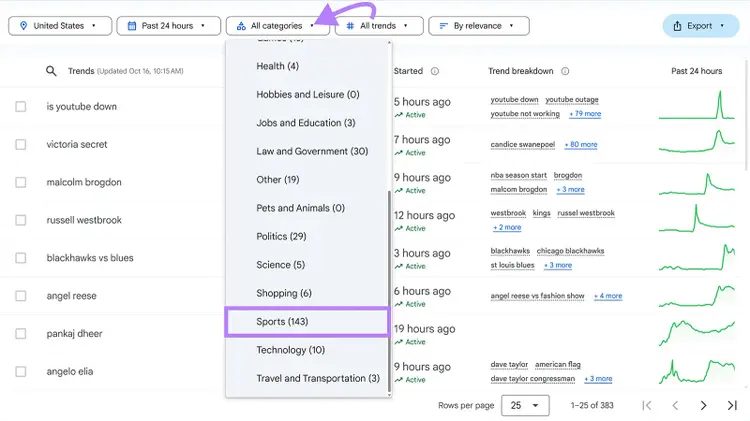Screen dimensions: 750x421
Task: Select Politics (29) category
Action: click(281, 236)
